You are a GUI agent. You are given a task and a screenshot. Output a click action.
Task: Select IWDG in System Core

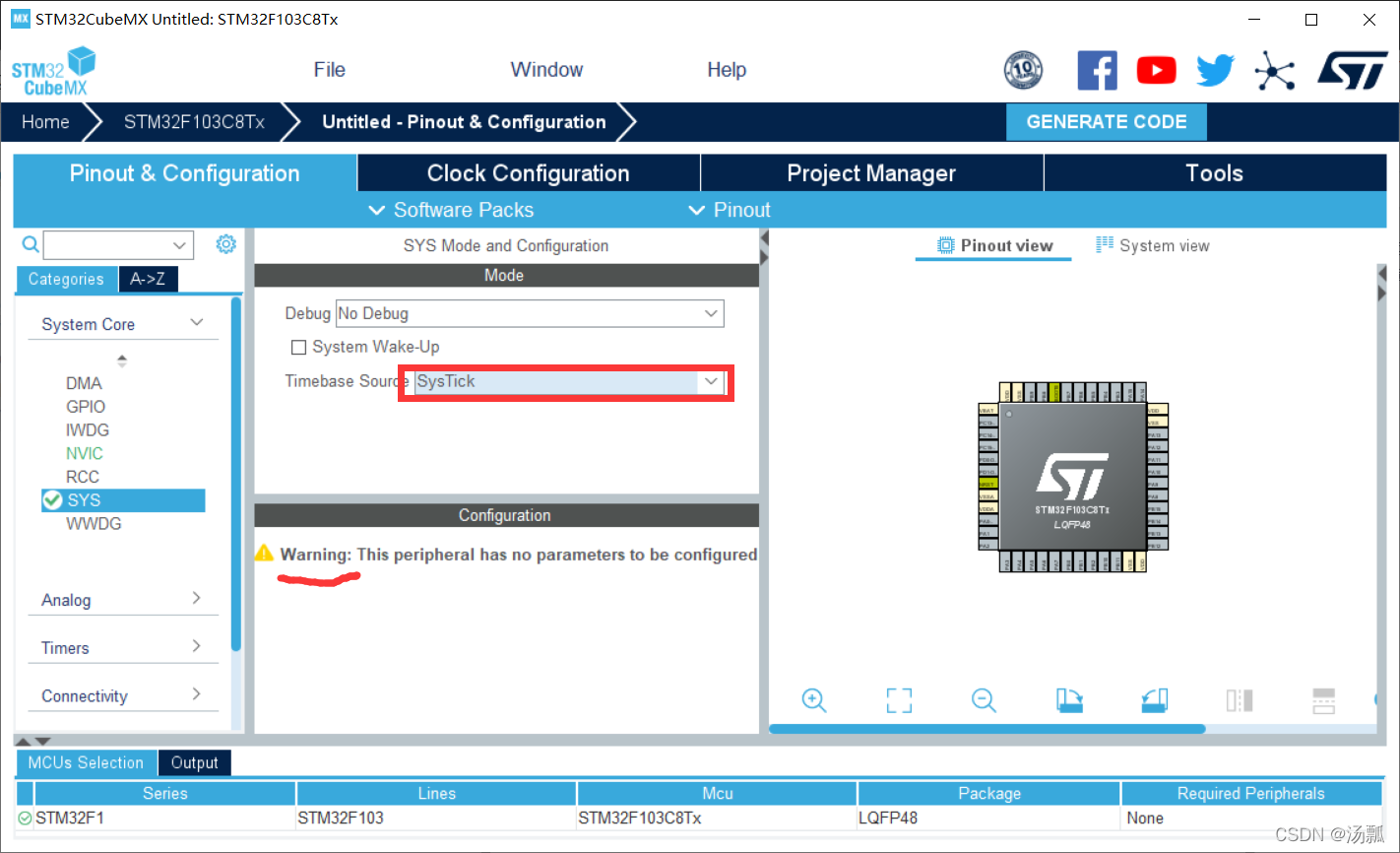pyautogui.click(x=88, y=430)
